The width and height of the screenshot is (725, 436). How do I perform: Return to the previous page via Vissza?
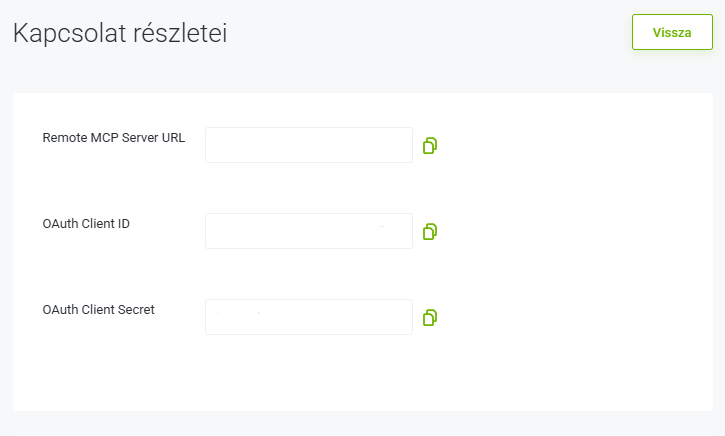click(672, 32)
